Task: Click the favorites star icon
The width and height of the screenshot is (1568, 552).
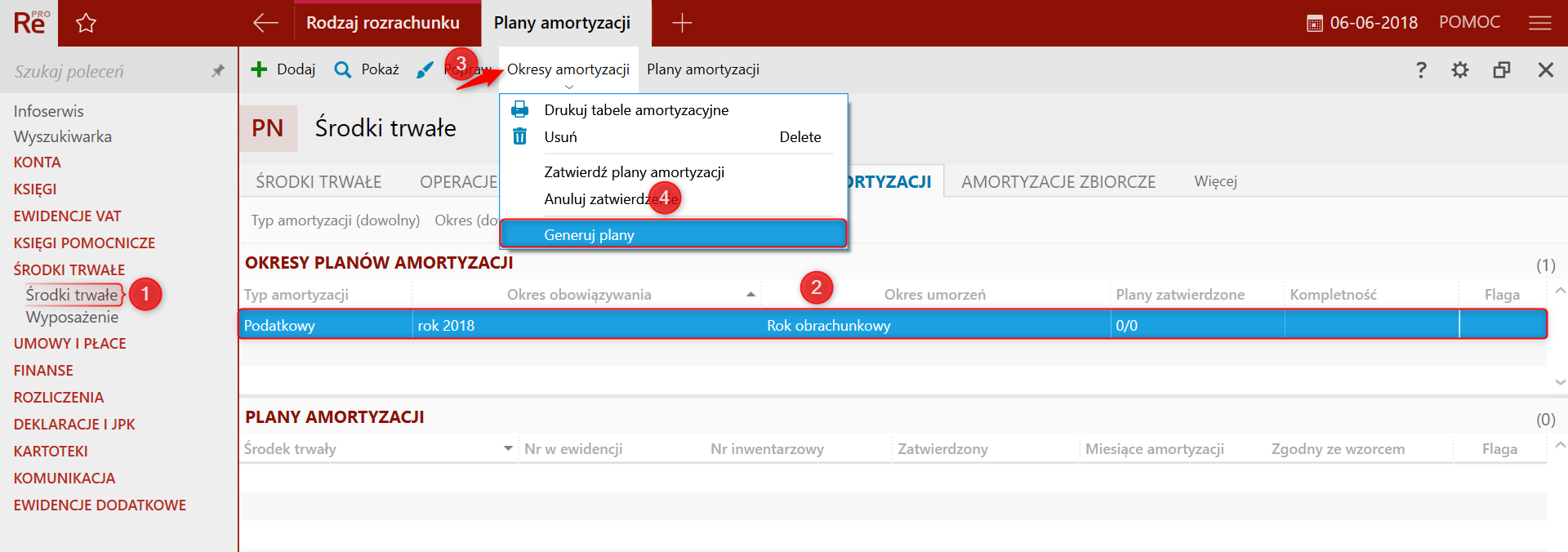Action: coord(86,23)
